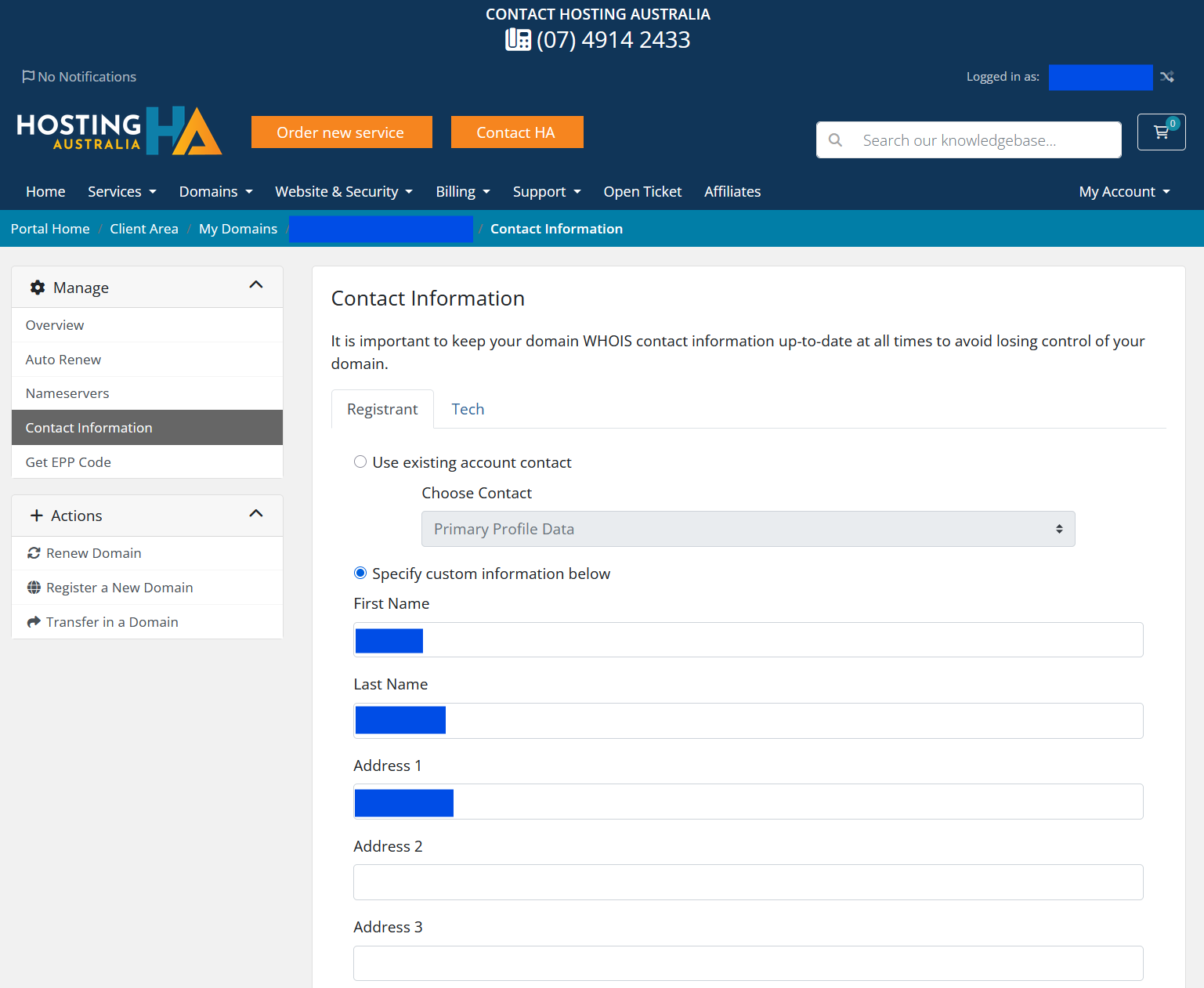Open the shopping cart icon

tap(1161, 132)
